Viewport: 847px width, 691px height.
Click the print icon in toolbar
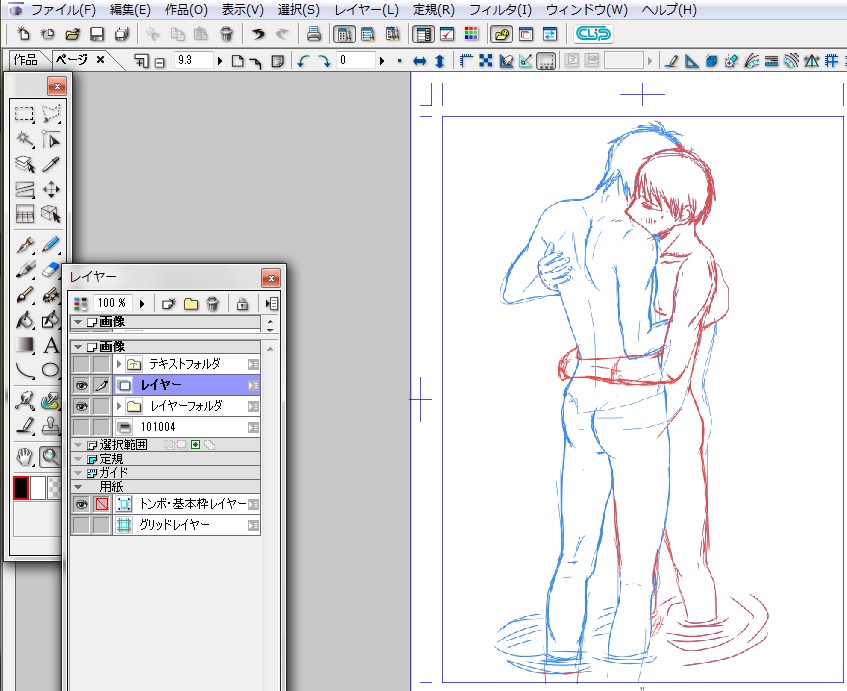[313, 34]
